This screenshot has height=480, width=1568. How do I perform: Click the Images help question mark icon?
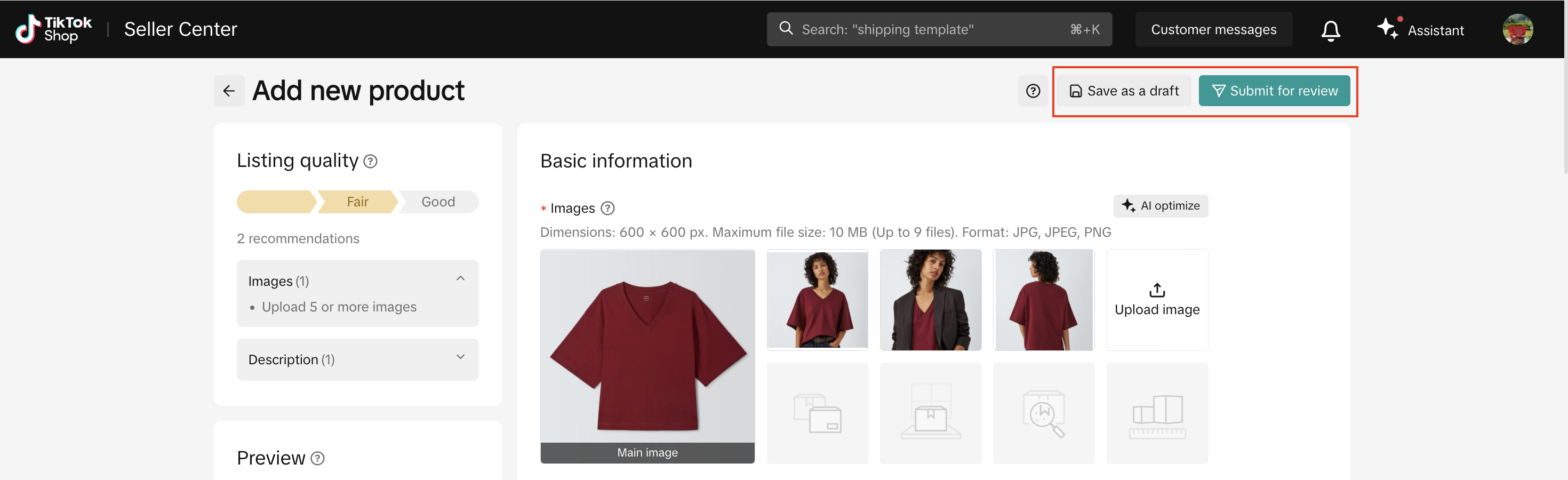tap(607, 208)
